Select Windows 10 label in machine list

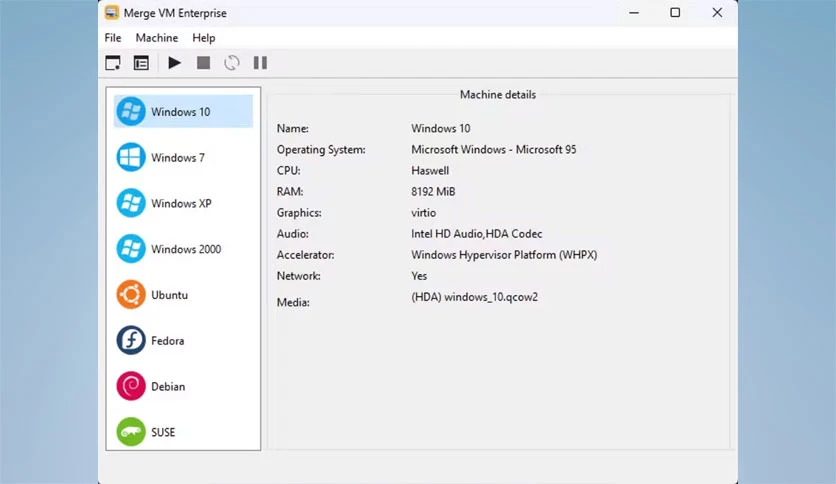point(181,112)
